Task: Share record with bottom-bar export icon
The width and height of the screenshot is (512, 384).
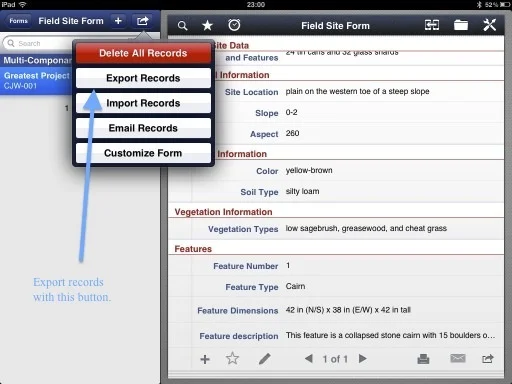Action: coord(488,359)
